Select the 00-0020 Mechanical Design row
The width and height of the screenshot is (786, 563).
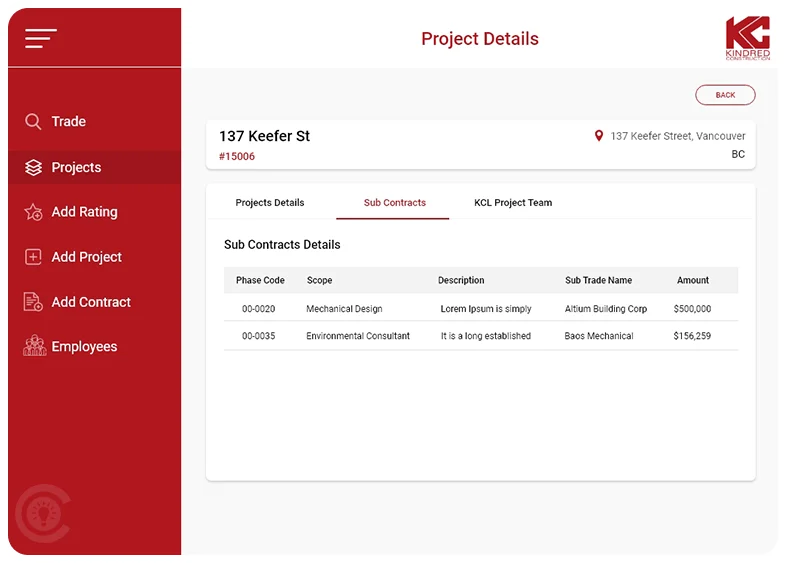[x=480, y=309]
